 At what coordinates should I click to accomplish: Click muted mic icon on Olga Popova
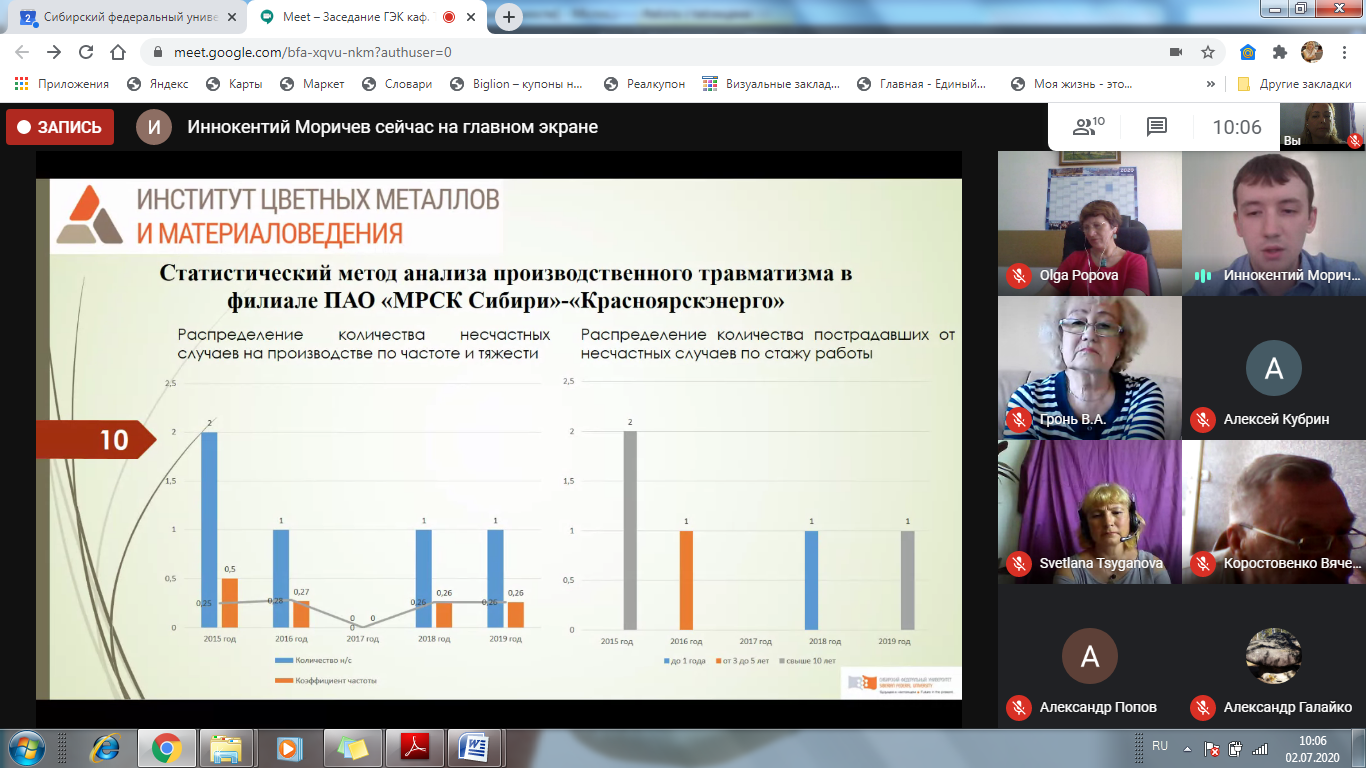coord(1019,275)
